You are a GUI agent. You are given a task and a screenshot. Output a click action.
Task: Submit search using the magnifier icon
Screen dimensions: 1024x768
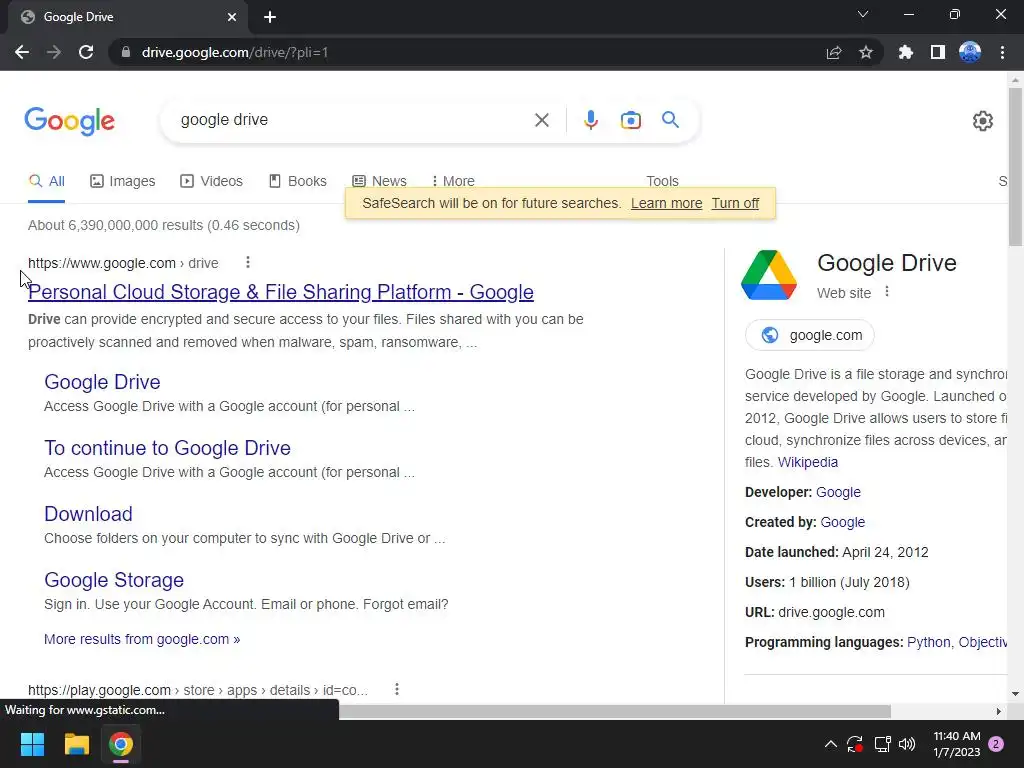tap(671, 120)
